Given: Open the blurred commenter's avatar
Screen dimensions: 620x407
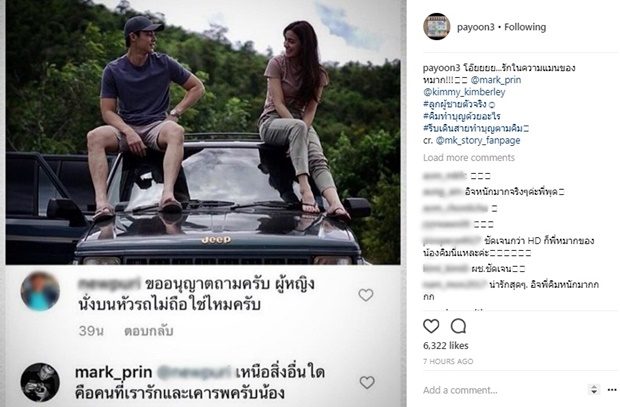Looking at the screenshot, I should [40, 291].
